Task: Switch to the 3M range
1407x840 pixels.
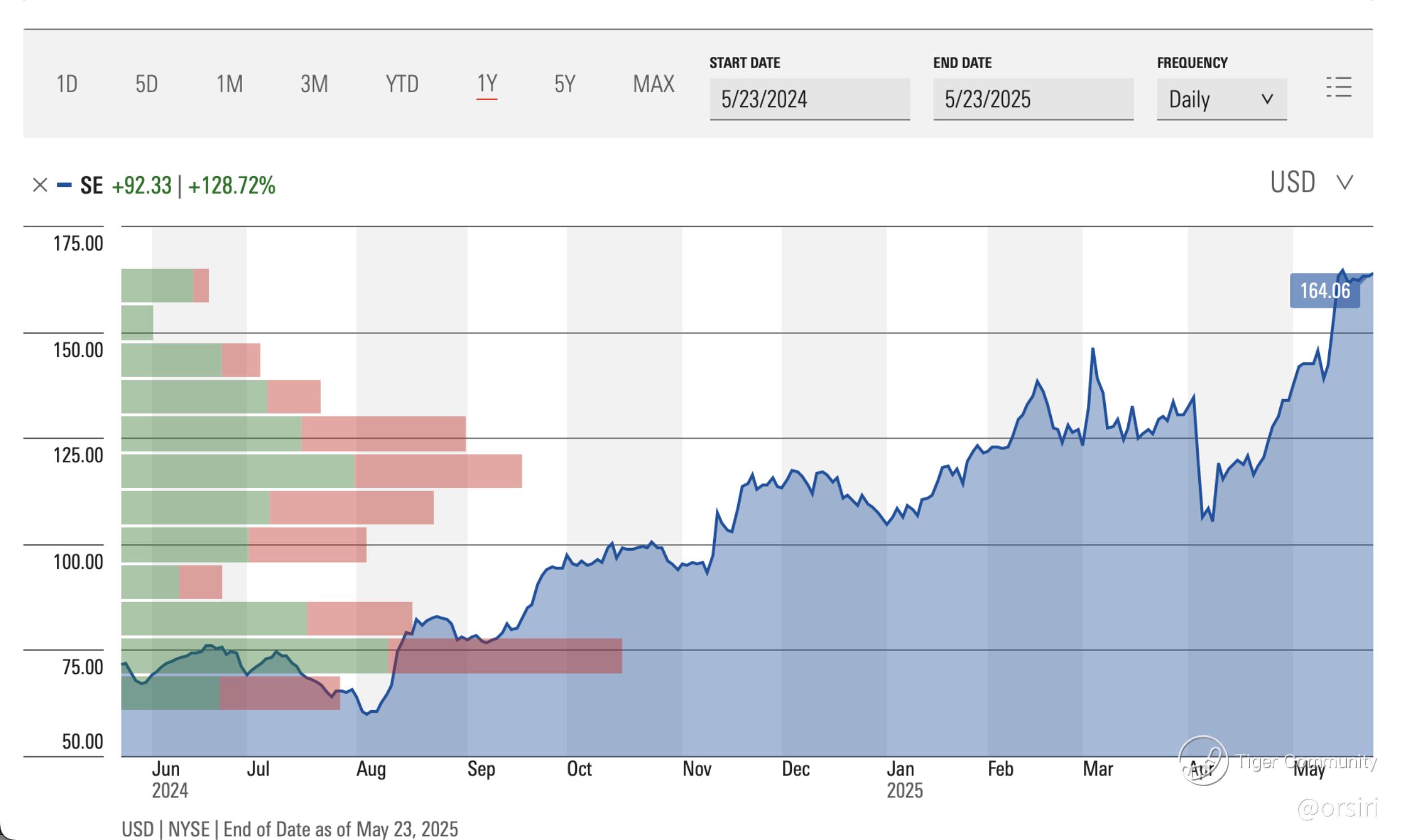Action: (x=313, y=84)
